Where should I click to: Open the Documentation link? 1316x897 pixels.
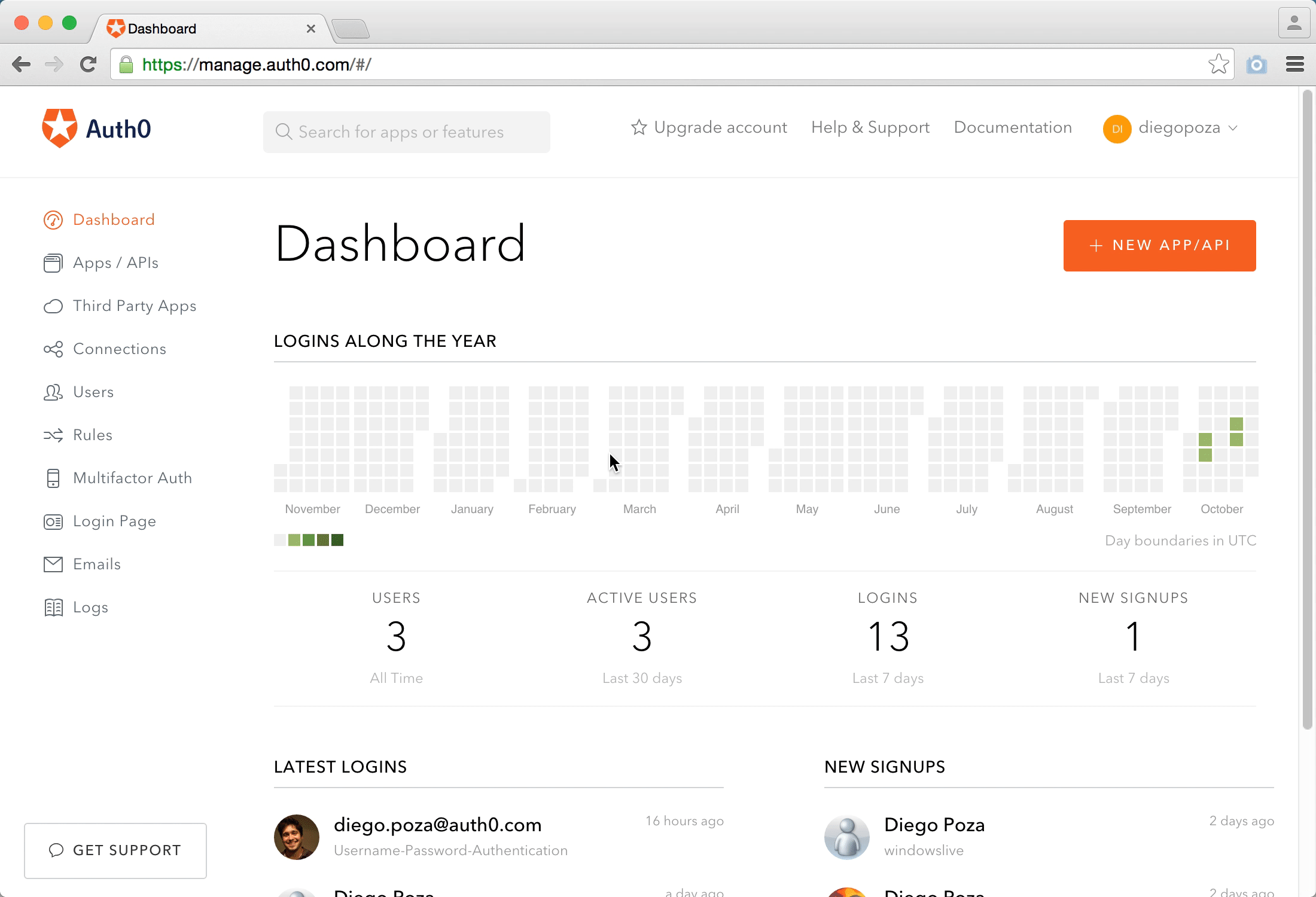click(1013, 128)
